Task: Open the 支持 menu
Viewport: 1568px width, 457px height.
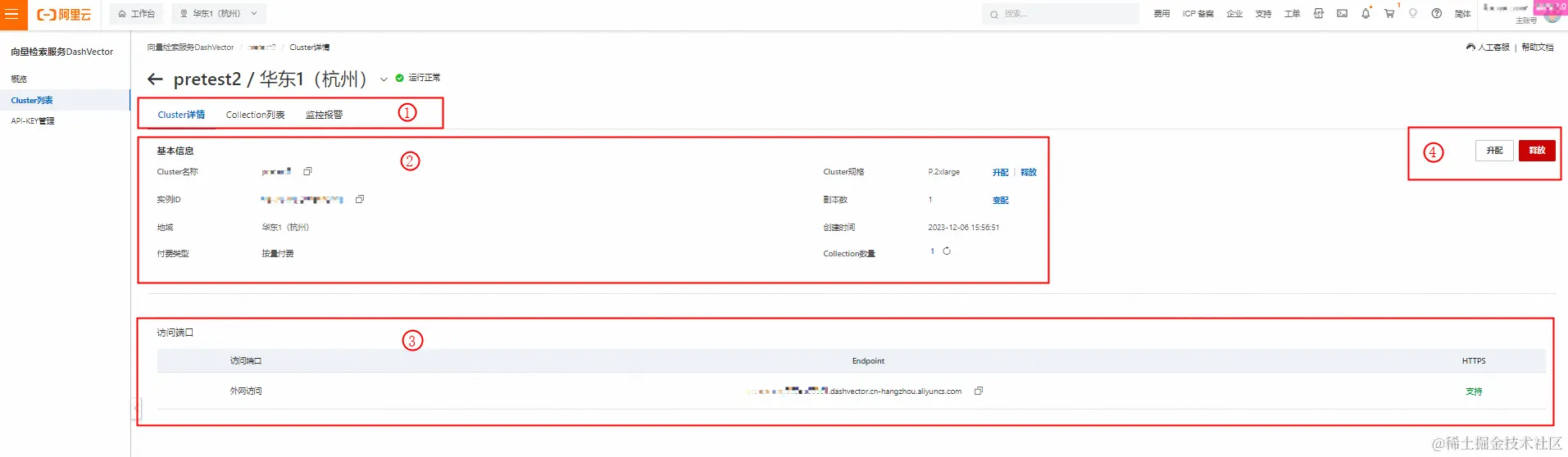Action: pyautogui.click(x=1263, y=14)
